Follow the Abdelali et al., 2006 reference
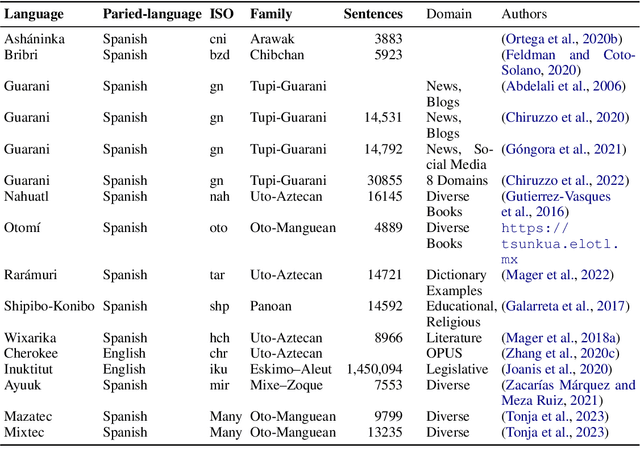 coord(565,86)
